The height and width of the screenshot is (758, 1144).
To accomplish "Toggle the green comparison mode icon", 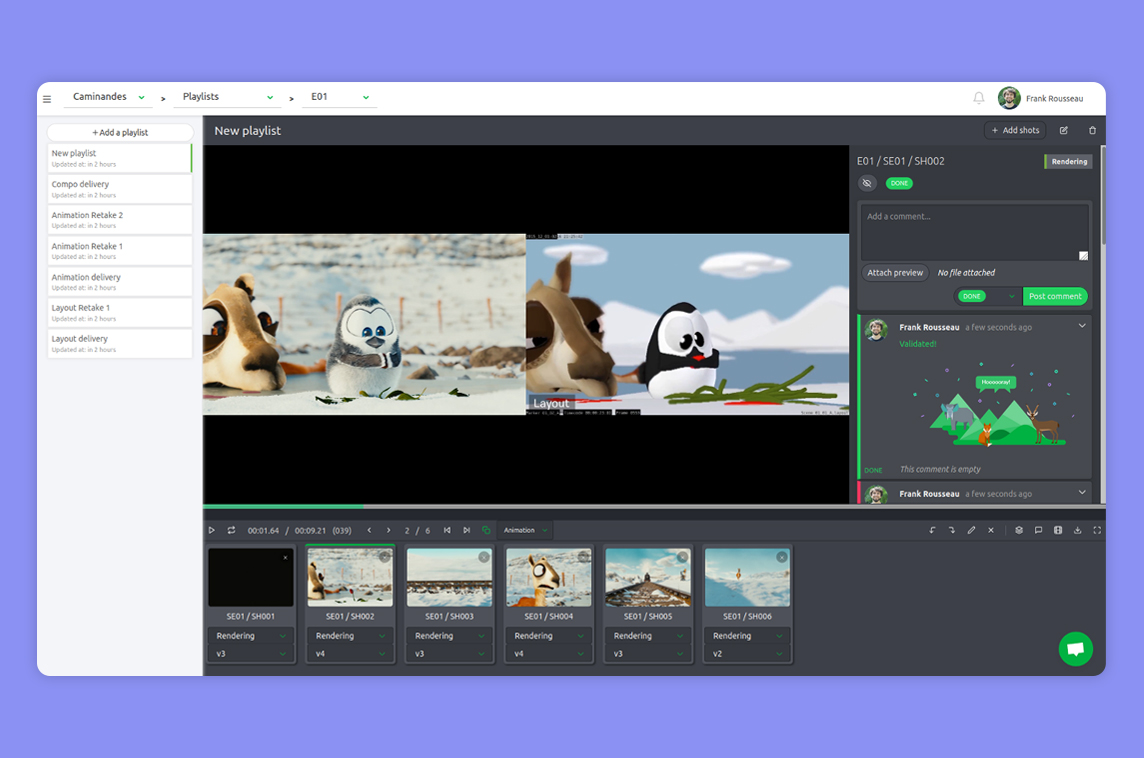I will pyautogui.click(x=486, y=530).
